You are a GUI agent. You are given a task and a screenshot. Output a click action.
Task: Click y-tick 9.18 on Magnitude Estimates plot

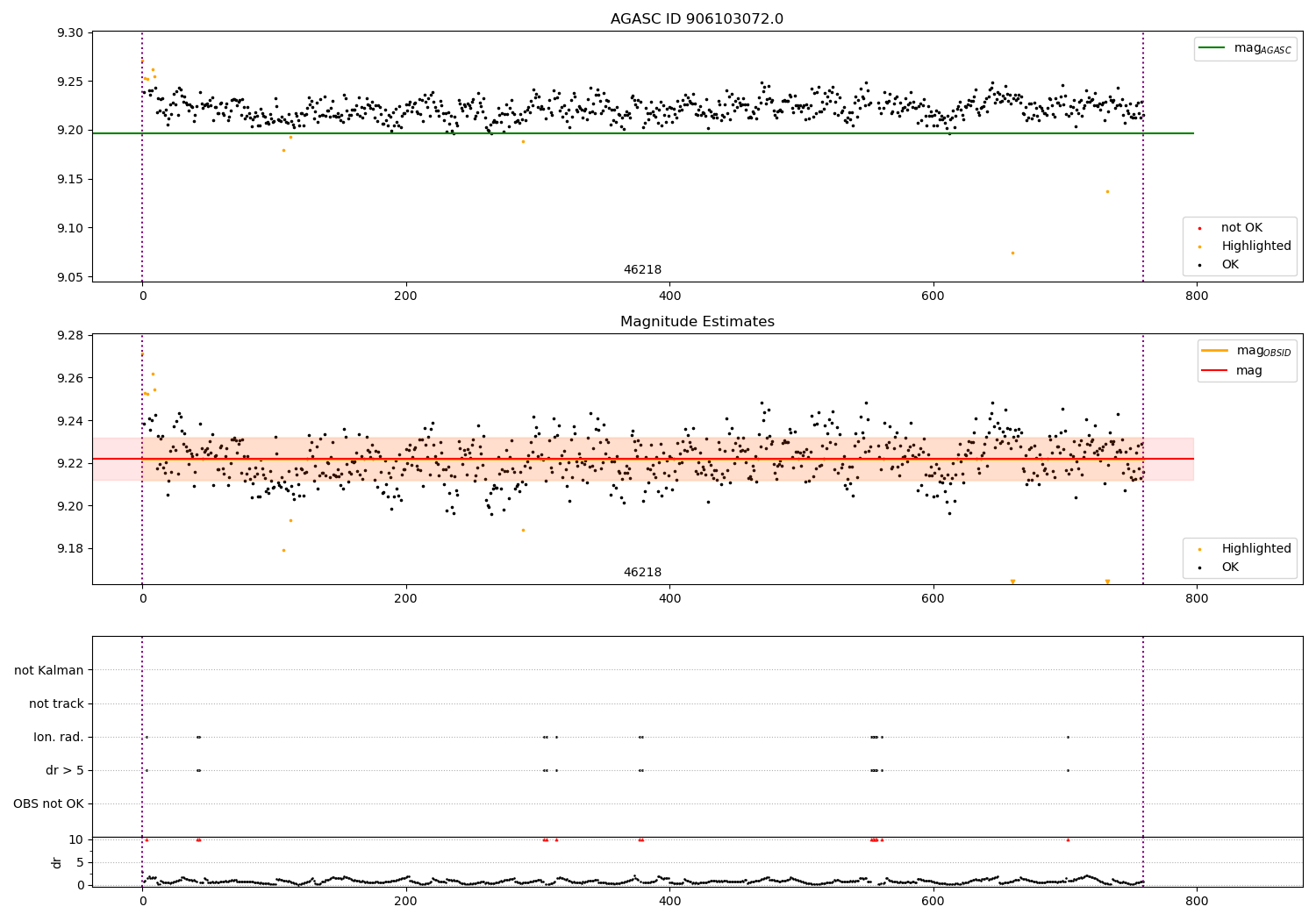70,549
